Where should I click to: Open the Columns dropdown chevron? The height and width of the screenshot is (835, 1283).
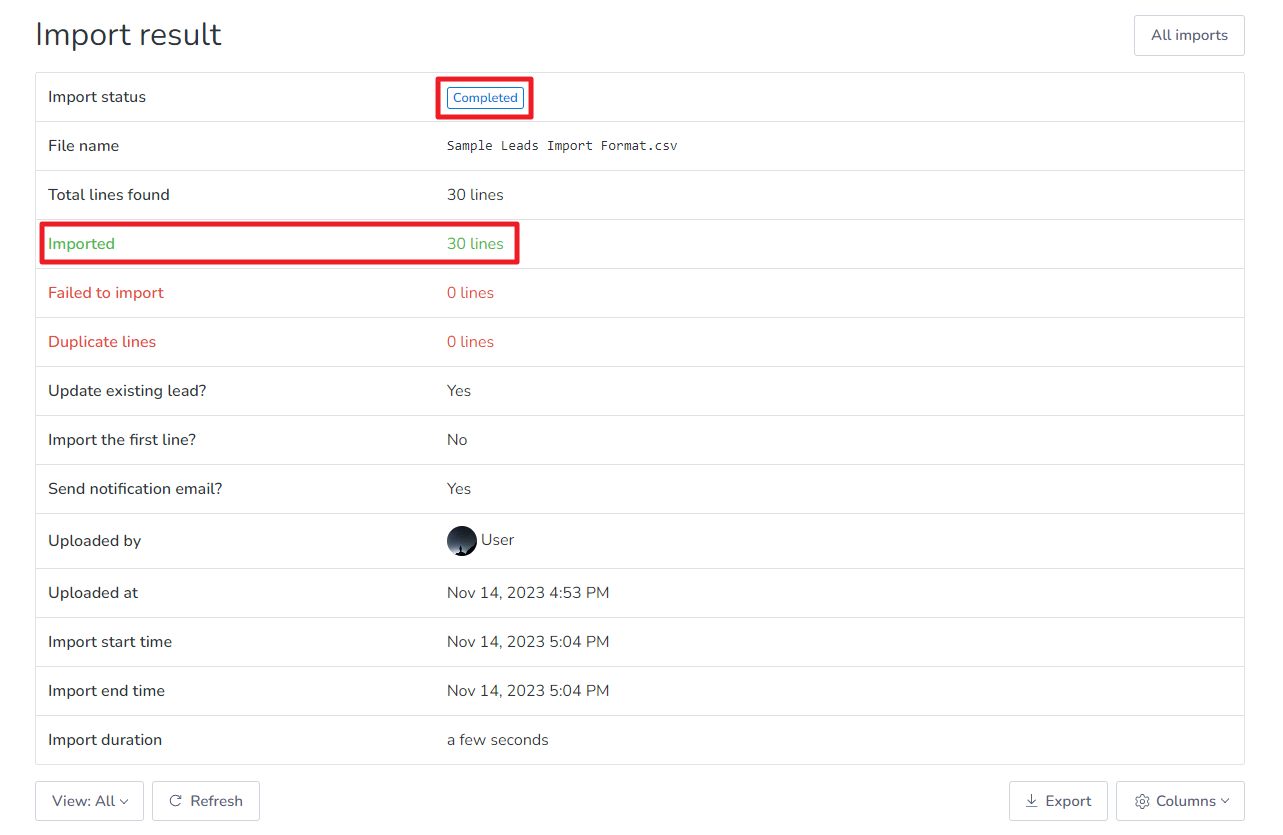coord(1225,801)
